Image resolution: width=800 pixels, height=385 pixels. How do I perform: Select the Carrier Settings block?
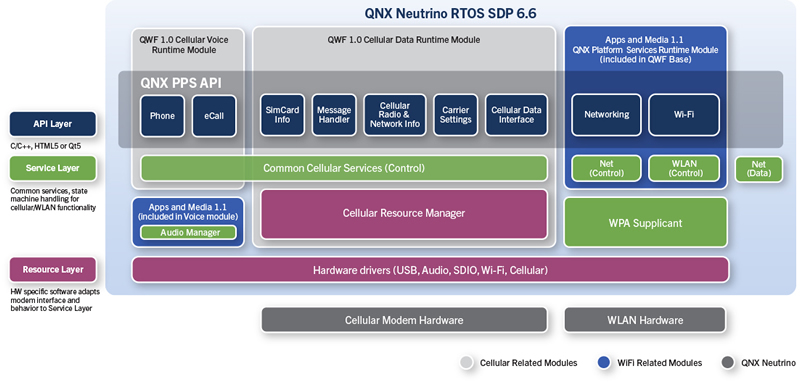click(456, 115)
